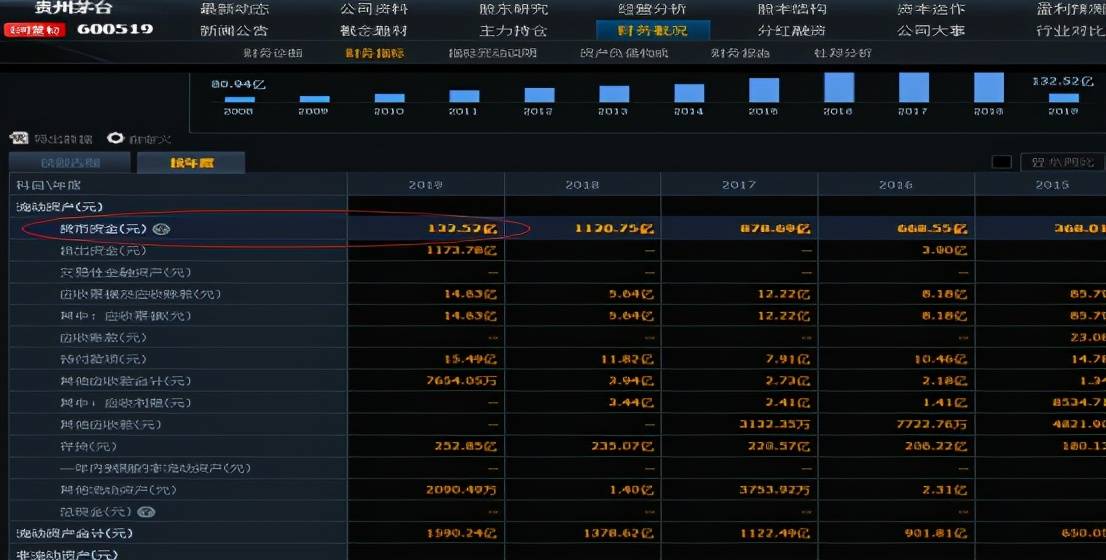Open the 股东研究 menu item
This screenshot has height=560, width=1106.
pos(513,9)
